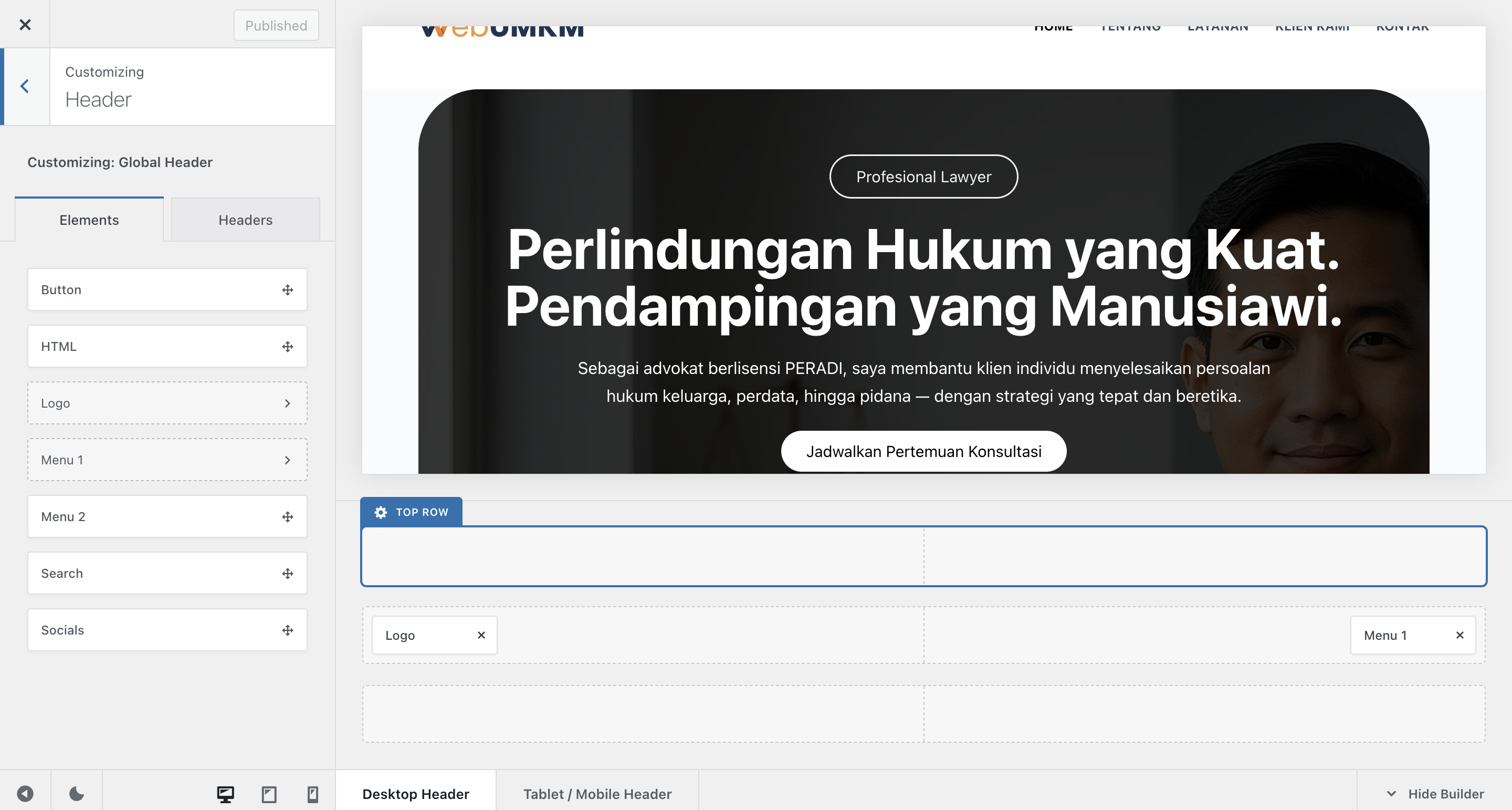The height and width of the screenshot is (810, 1512).
Task: Click the move handle on the Socials element
Action: tap(288, 630)
